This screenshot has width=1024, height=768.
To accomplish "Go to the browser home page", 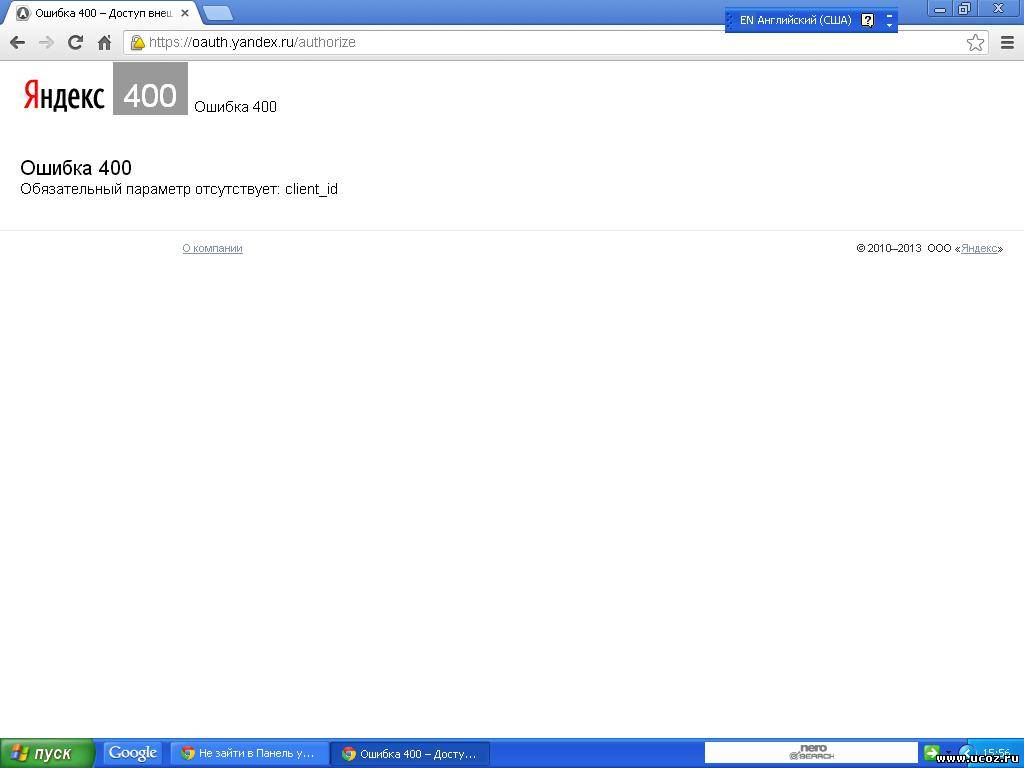I will (x=104, y=42).
